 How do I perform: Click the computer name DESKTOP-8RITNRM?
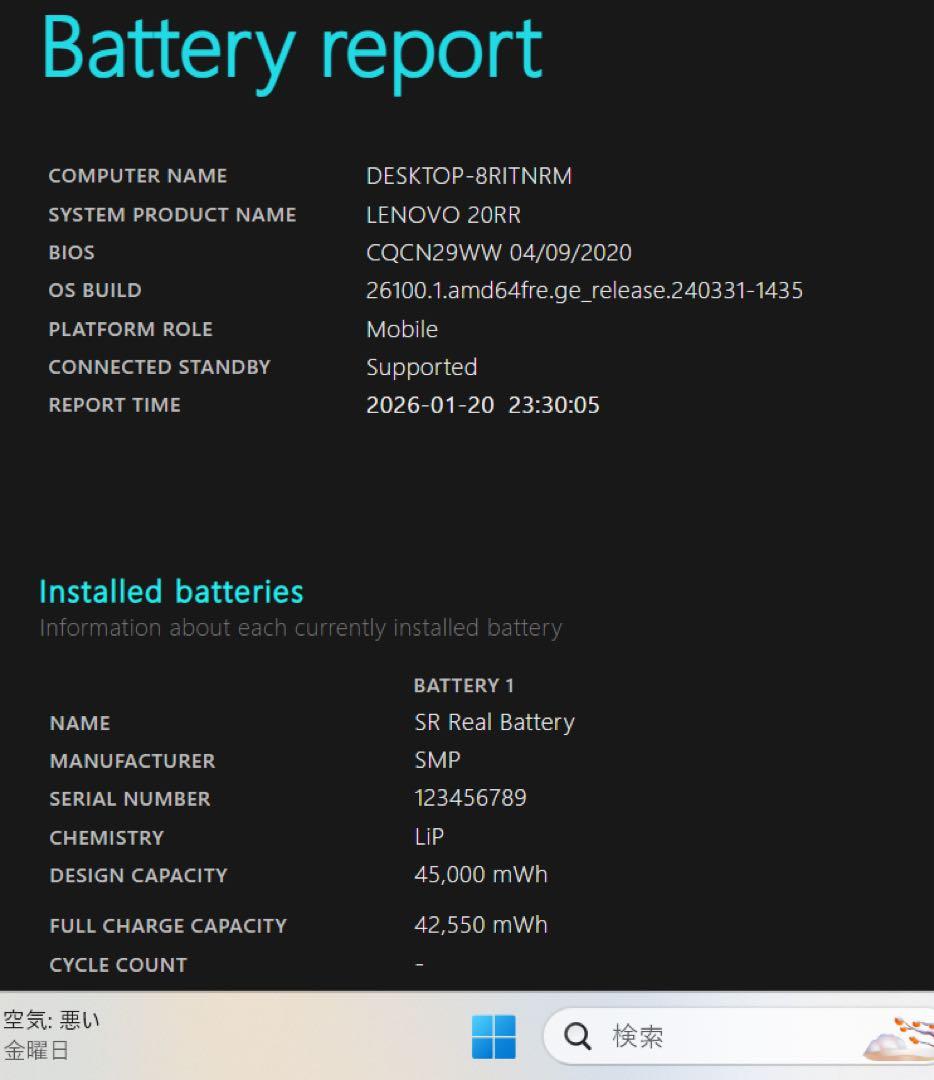coord(469,176)
